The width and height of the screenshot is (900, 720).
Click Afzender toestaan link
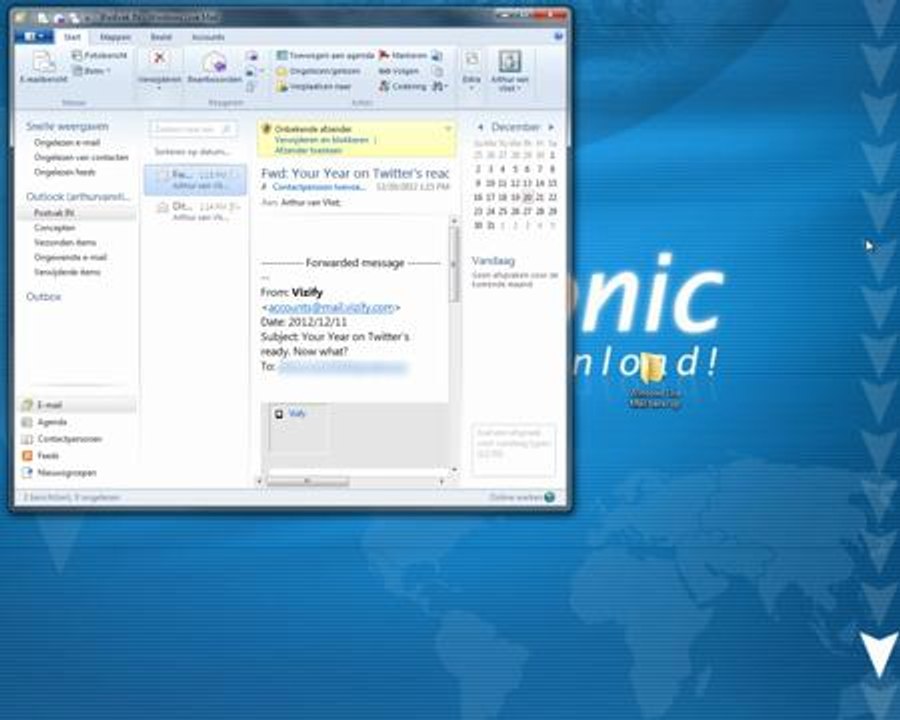click(x=308, y=150)
